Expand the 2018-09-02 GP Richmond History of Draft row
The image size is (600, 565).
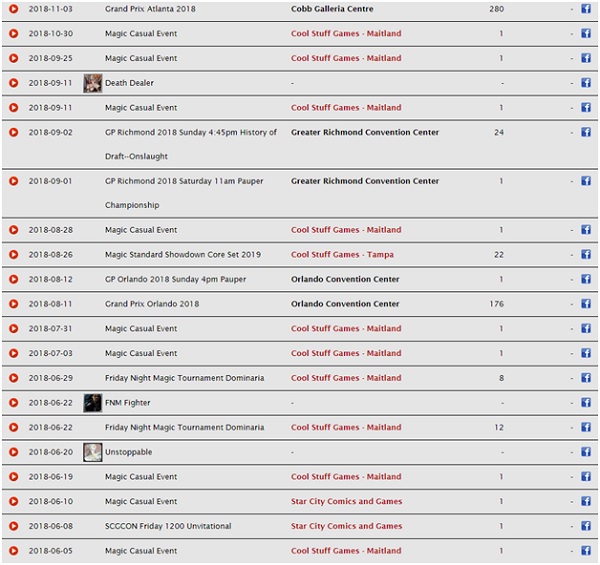(x=13, y=132)
